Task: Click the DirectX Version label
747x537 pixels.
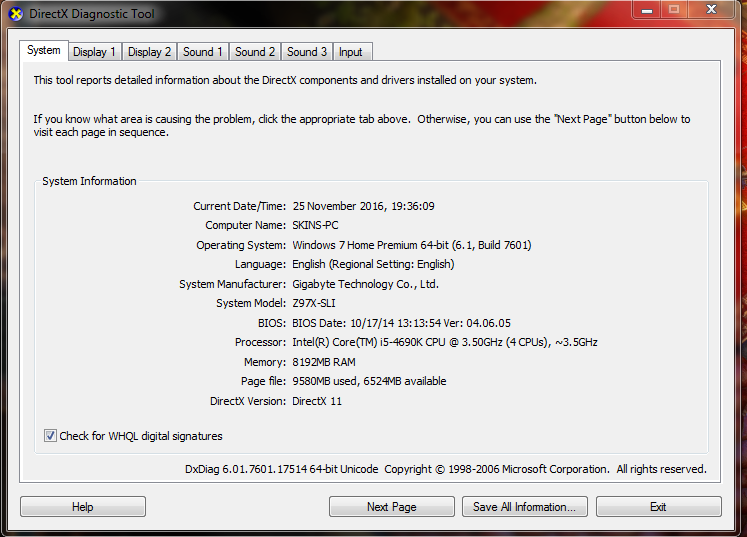Action: [x=248, y=401]
